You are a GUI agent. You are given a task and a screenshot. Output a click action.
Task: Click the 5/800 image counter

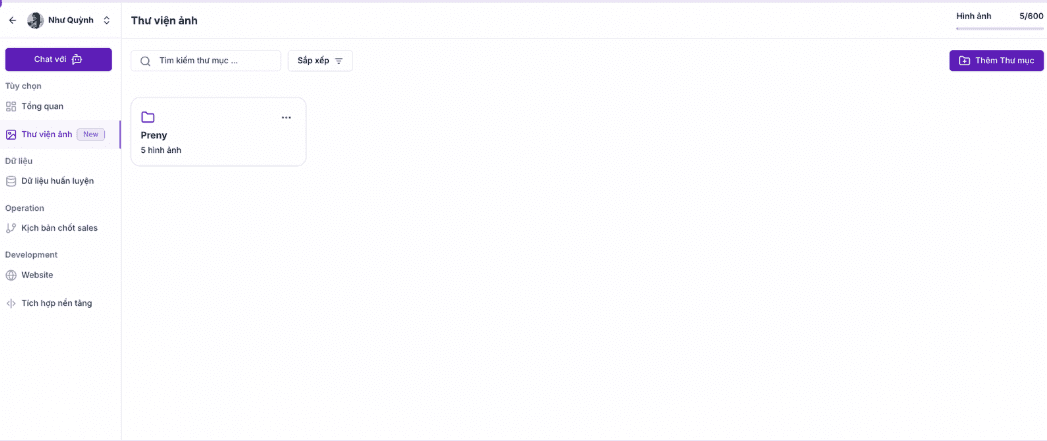point(1030,16)
